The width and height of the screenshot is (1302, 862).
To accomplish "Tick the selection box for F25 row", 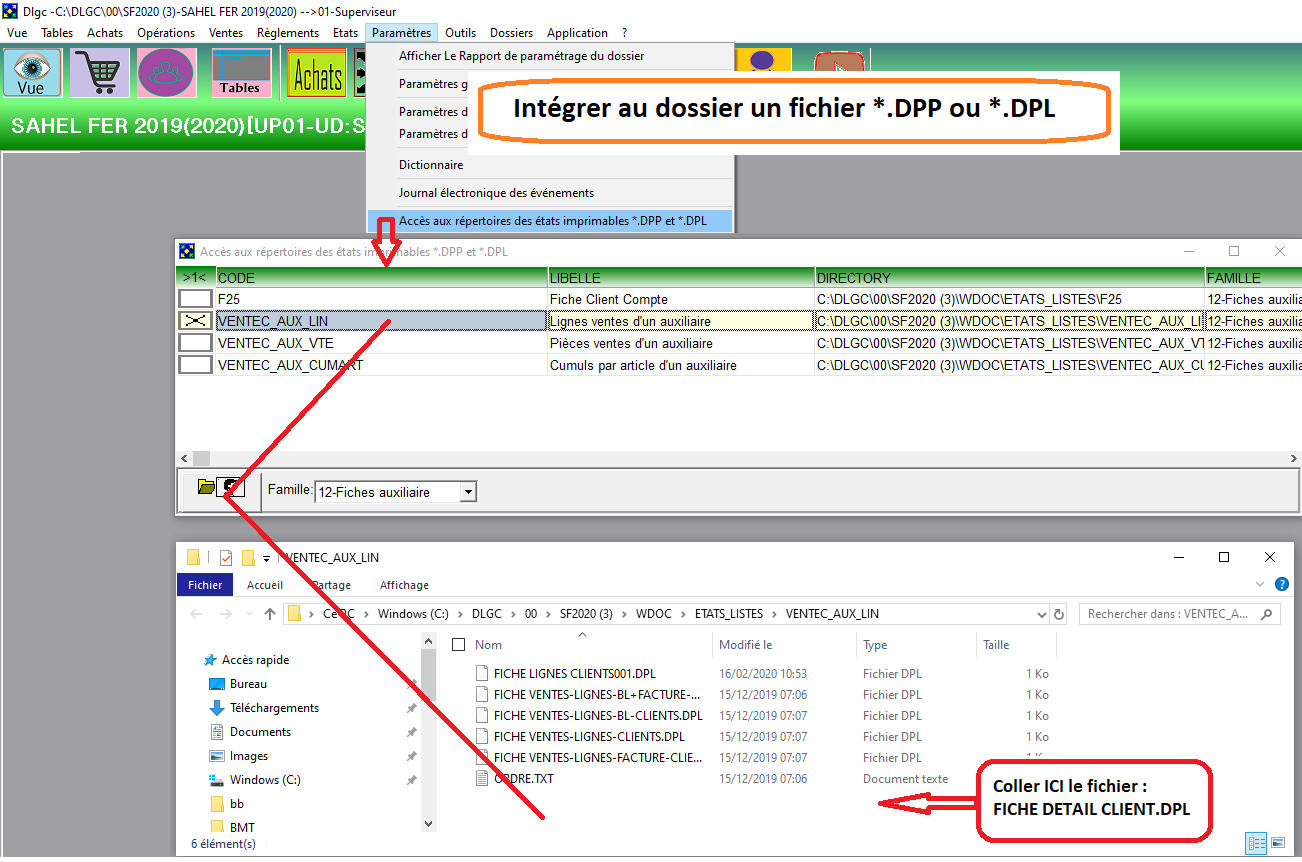I will [x=195, y=299].
